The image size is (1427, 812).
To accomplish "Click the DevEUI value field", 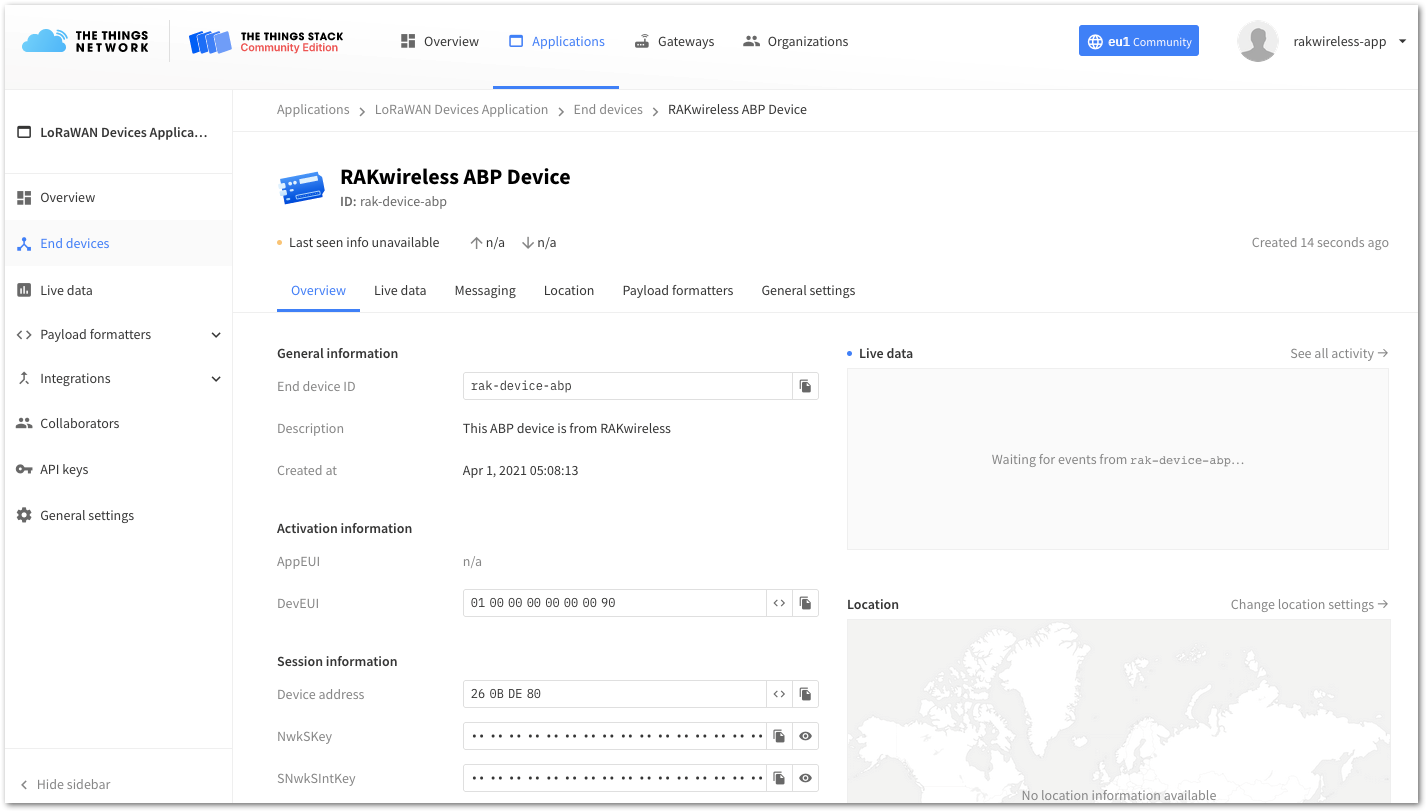I will tap(615, 603).
